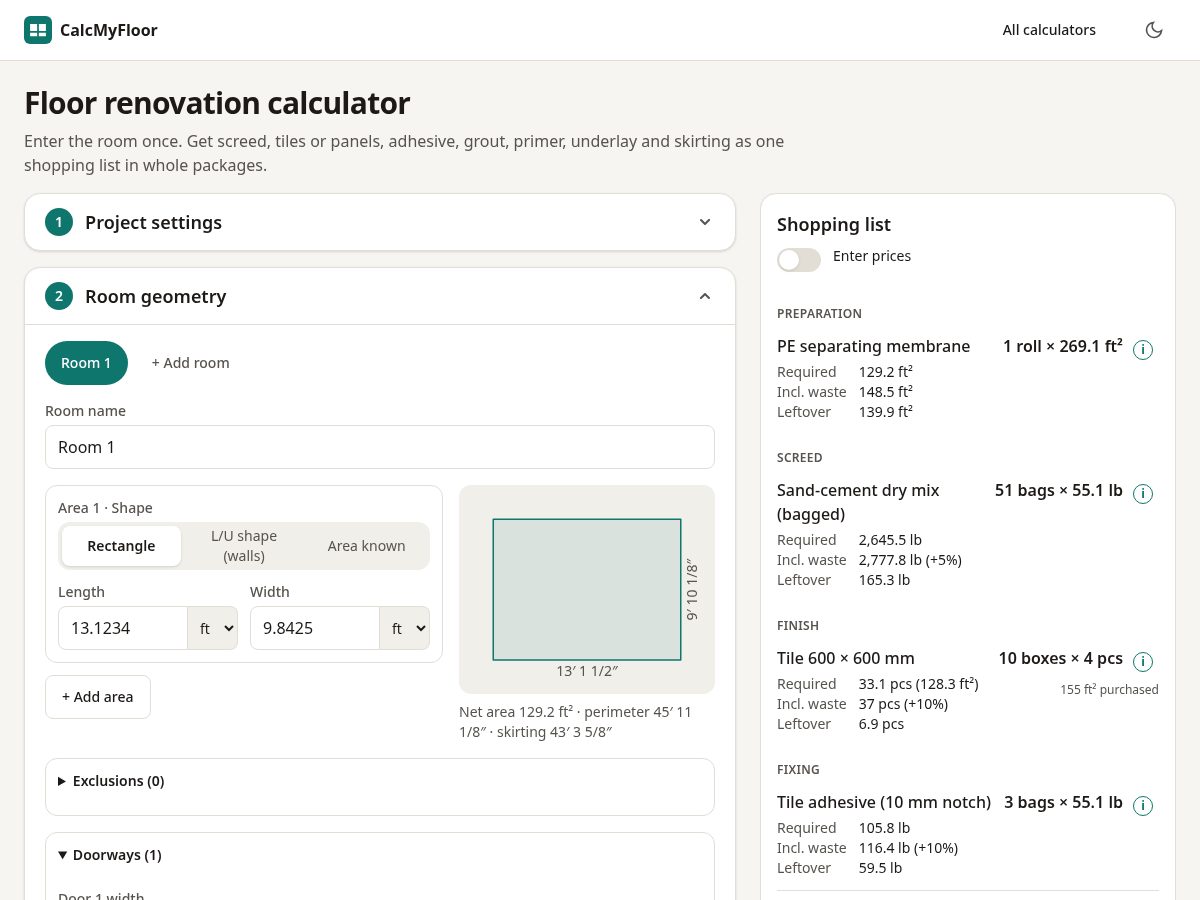1200x900 pixels.
Task: Open info for PE separating membrane
Action: pyautogui.click(x=1143, y=350)
